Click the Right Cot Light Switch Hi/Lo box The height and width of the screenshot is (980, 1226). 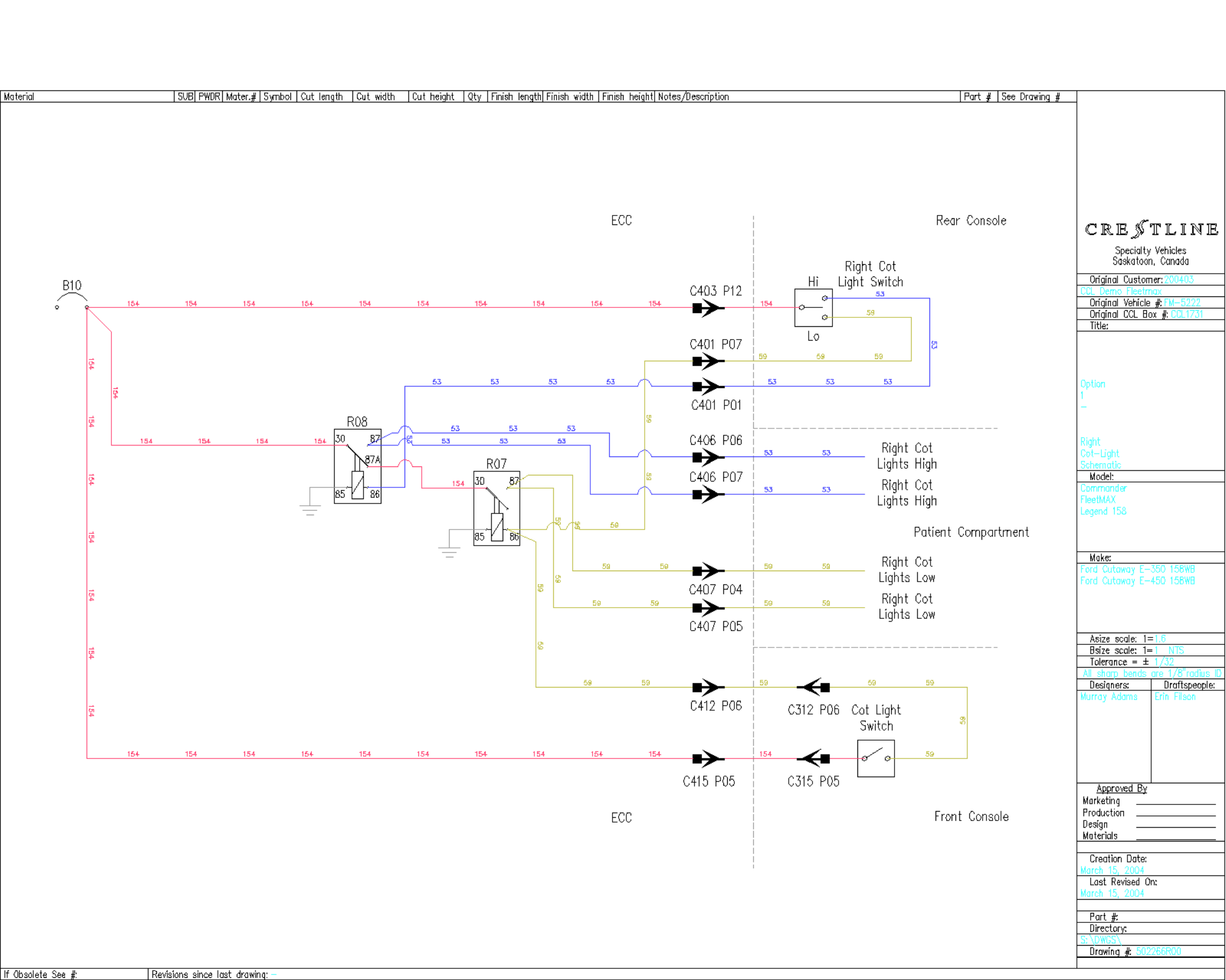tap(813, 307)
